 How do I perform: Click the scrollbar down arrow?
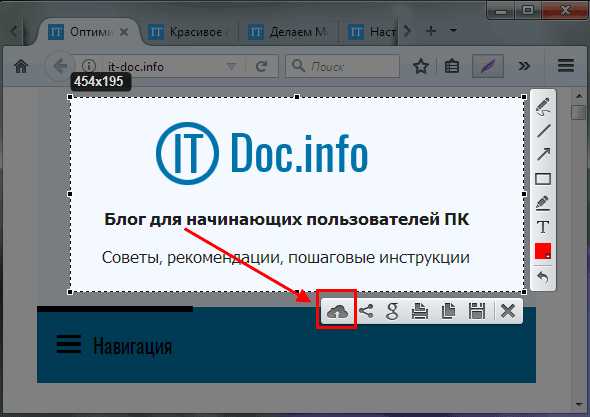click(x=579, y=404)
